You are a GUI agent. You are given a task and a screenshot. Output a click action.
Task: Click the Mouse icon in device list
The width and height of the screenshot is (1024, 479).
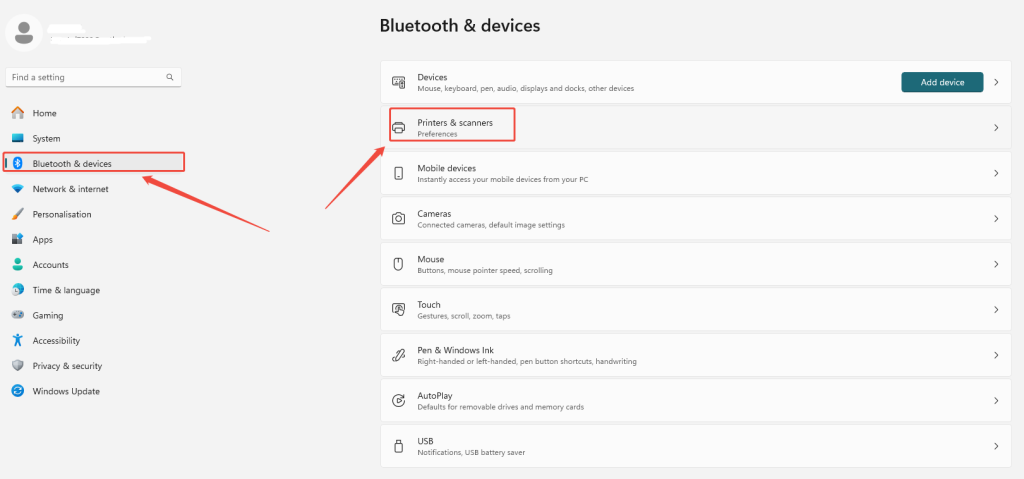point(399,264)
